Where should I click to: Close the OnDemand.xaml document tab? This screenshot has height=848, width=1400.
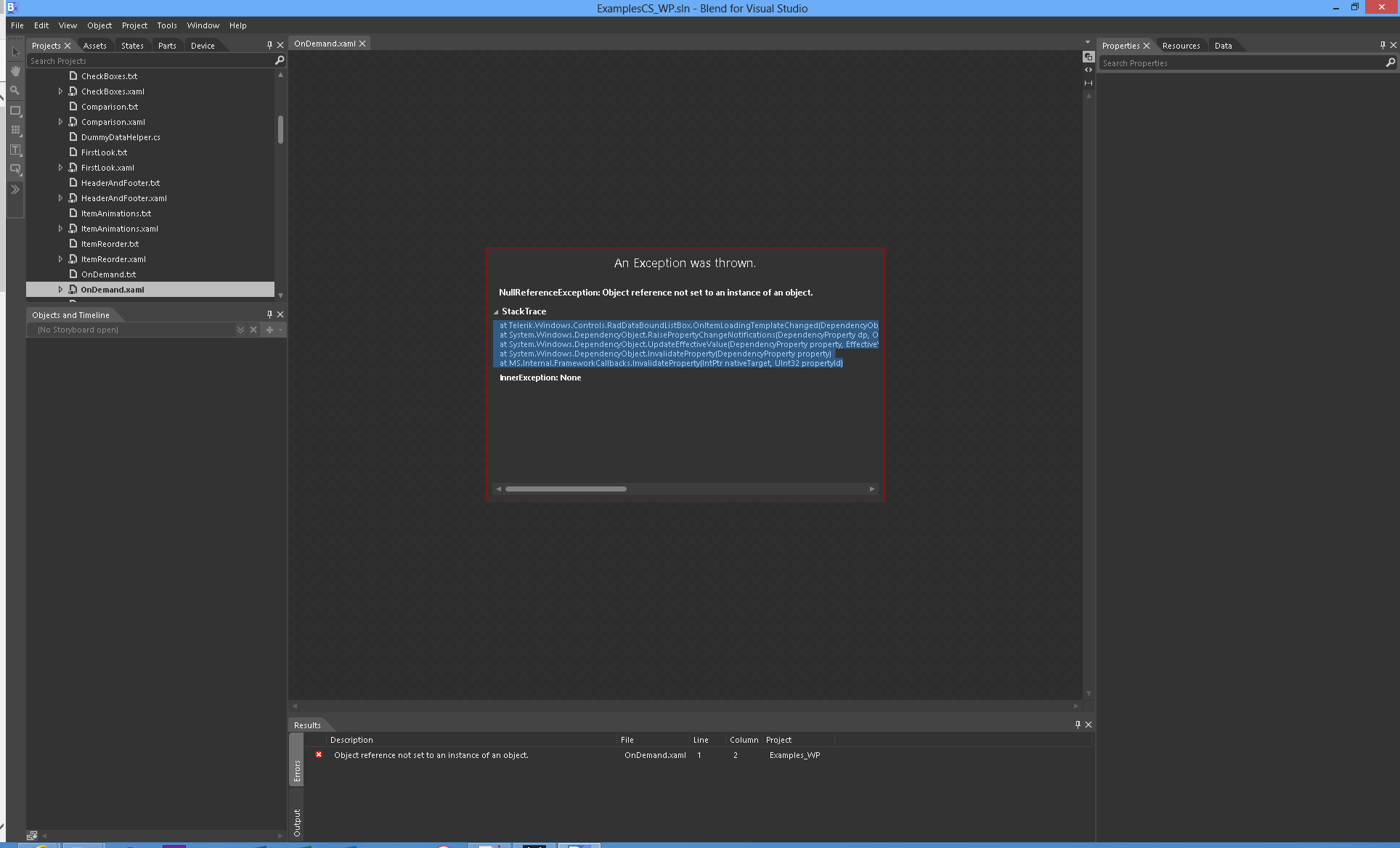point(362,44)
